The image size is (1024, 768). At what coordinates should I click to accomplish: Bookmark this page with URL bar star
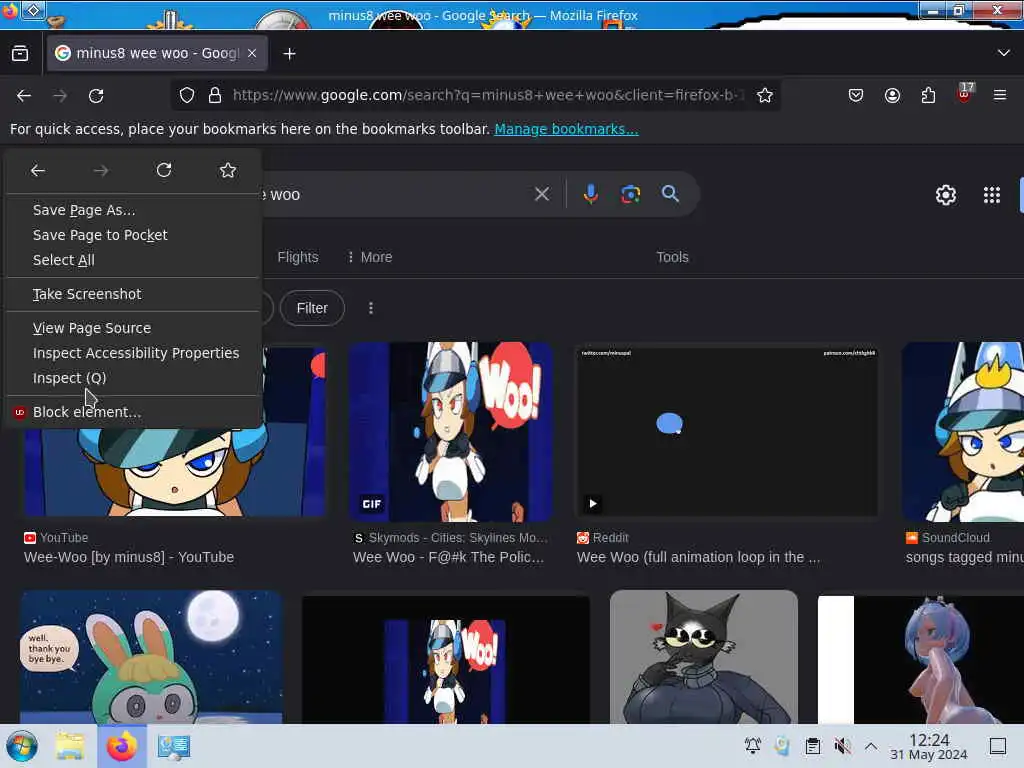coord(764,95)
